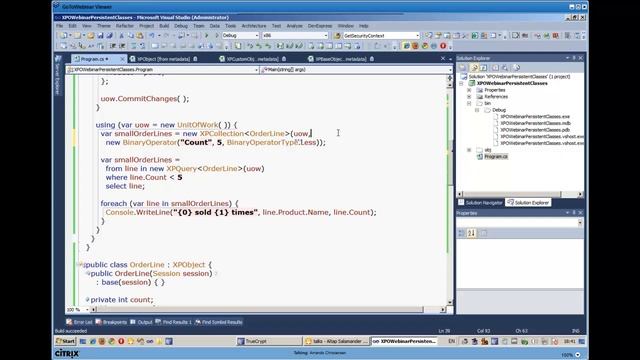
Task: Select XPOWebinarPersistentClasses.pdb file
Action: pyautogui.click(x=534, y=130)
